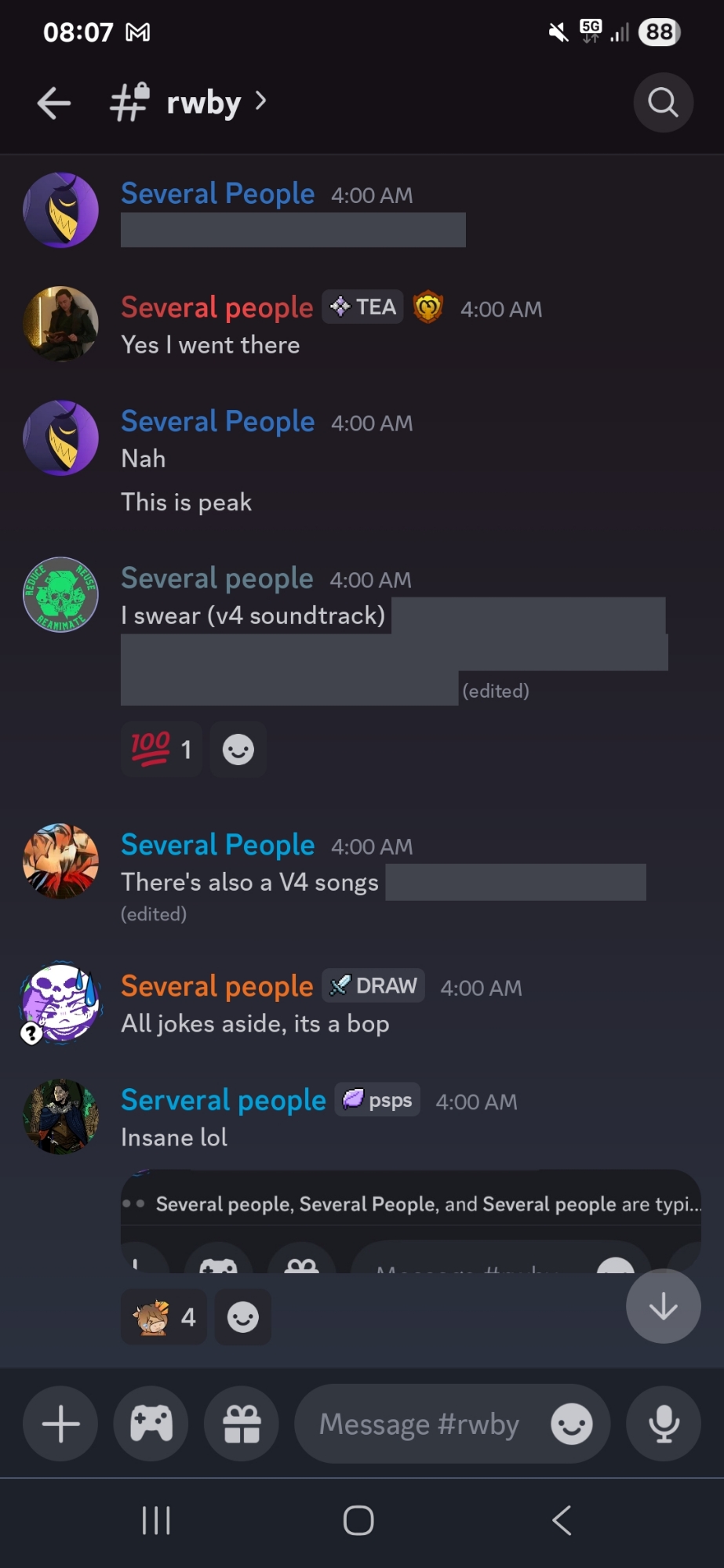The height and width of the screenshot is (1568, 724).
Task: Jump to latest messages down arrow
Action: pos(663,1306)
